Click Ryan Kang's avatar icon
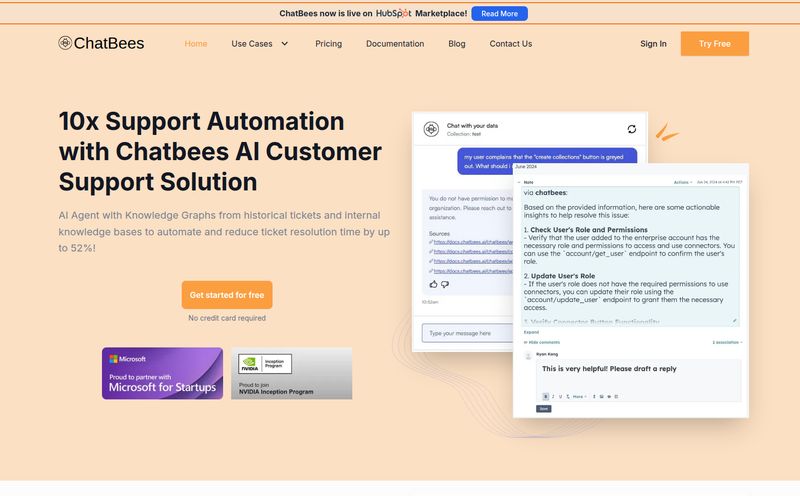The height and width of the screenshot is (496, 800). coord(528,356)
